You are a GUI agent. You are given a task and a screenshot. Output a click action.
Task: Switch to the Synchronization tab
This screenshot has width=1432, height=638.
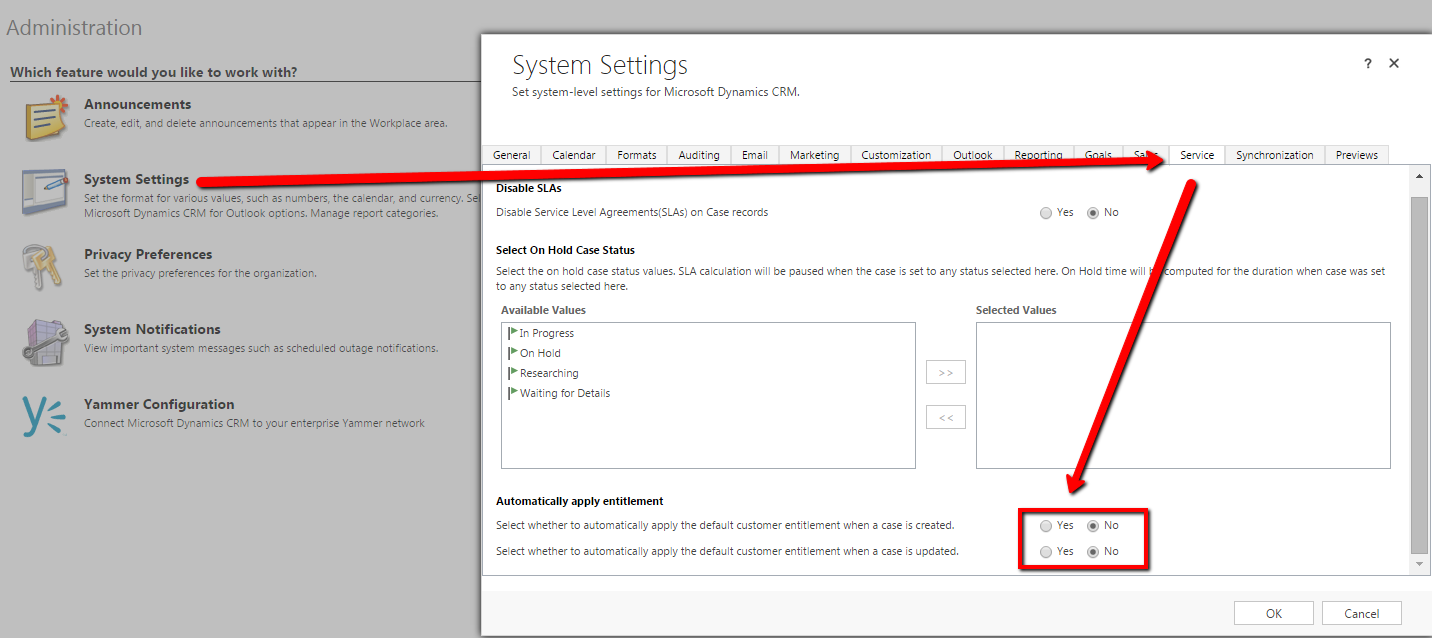click(1274, 155)
